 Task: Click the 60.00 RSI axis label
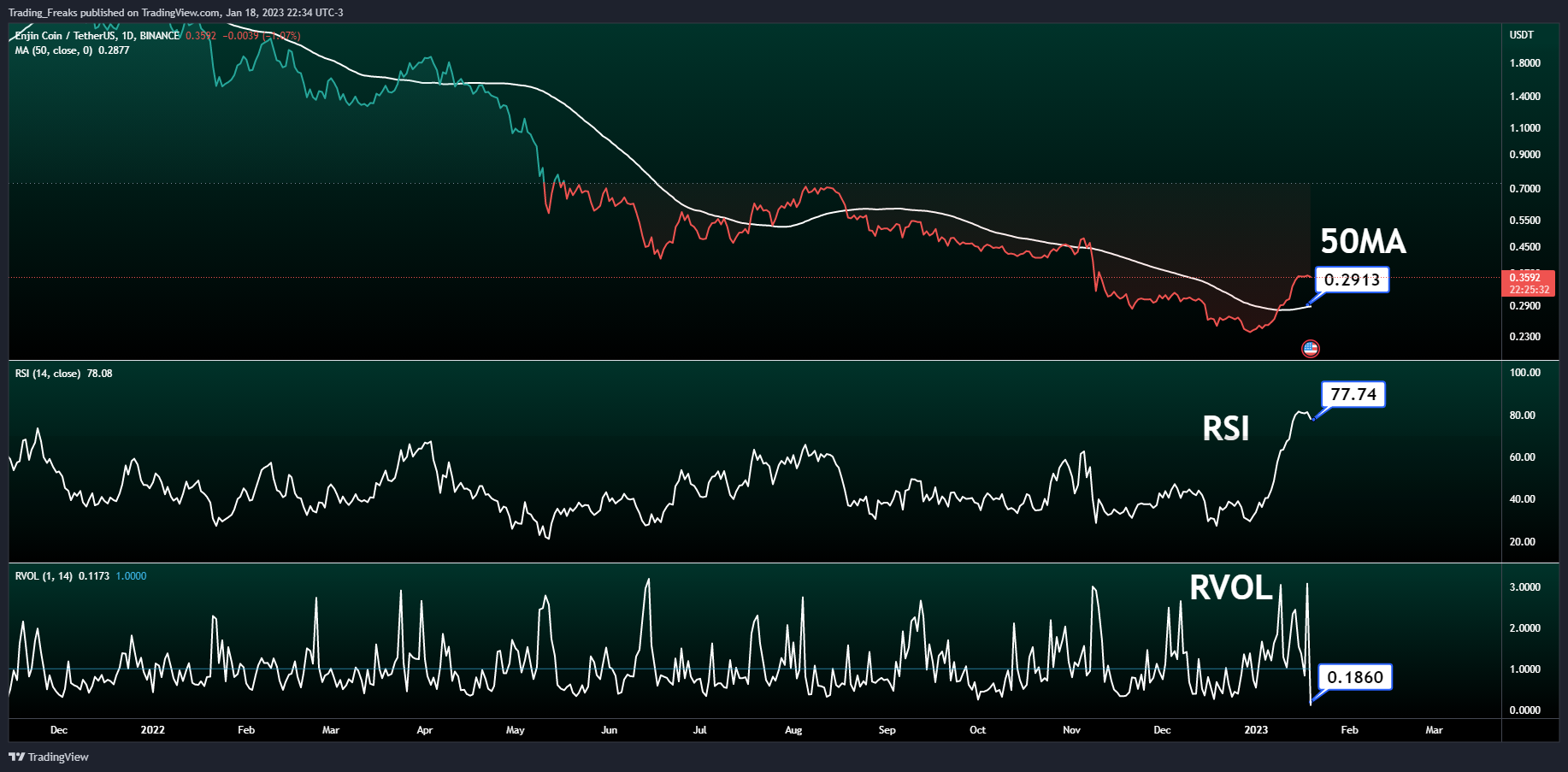pos(1523,457)
